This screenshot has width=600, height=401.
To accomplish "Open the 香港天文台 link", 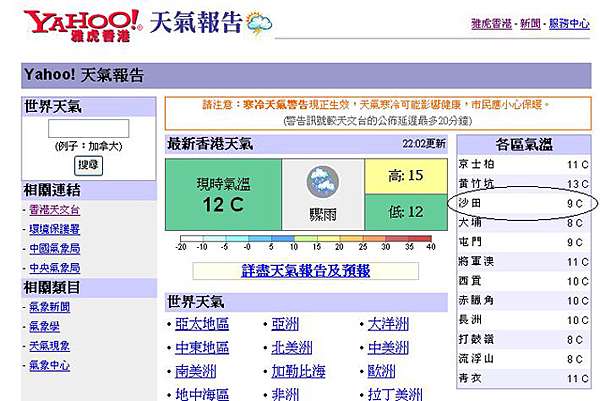I will click(54, 210).
